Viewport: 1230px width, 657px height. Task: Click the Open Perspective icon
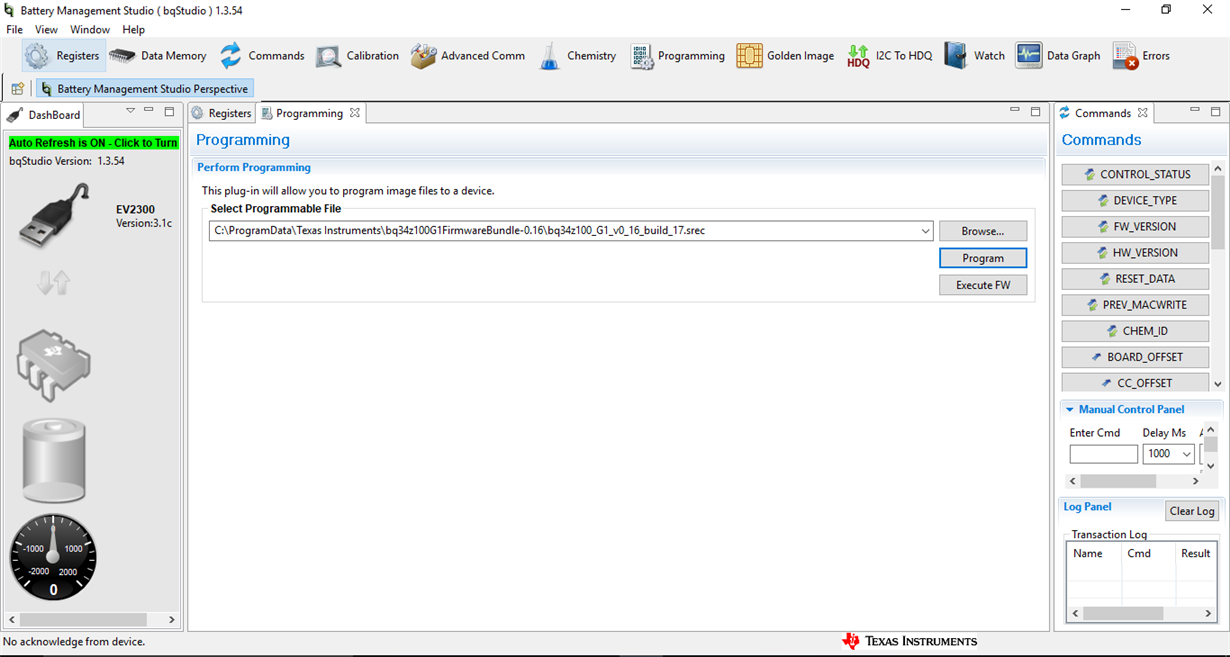17,89
